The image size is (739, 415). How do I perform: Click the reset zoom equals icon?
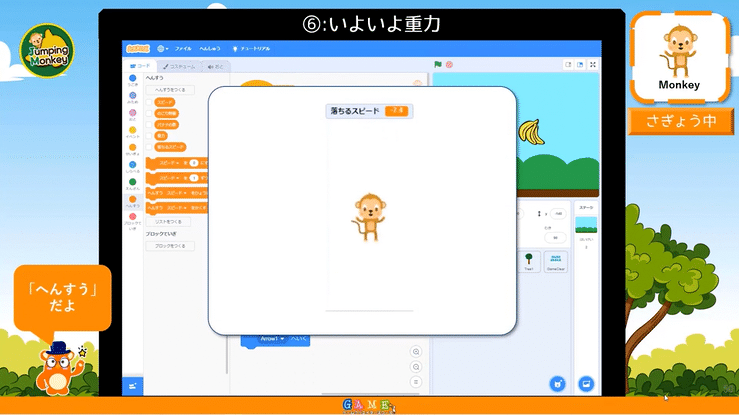pyautogui.click(x=416, y=382)
